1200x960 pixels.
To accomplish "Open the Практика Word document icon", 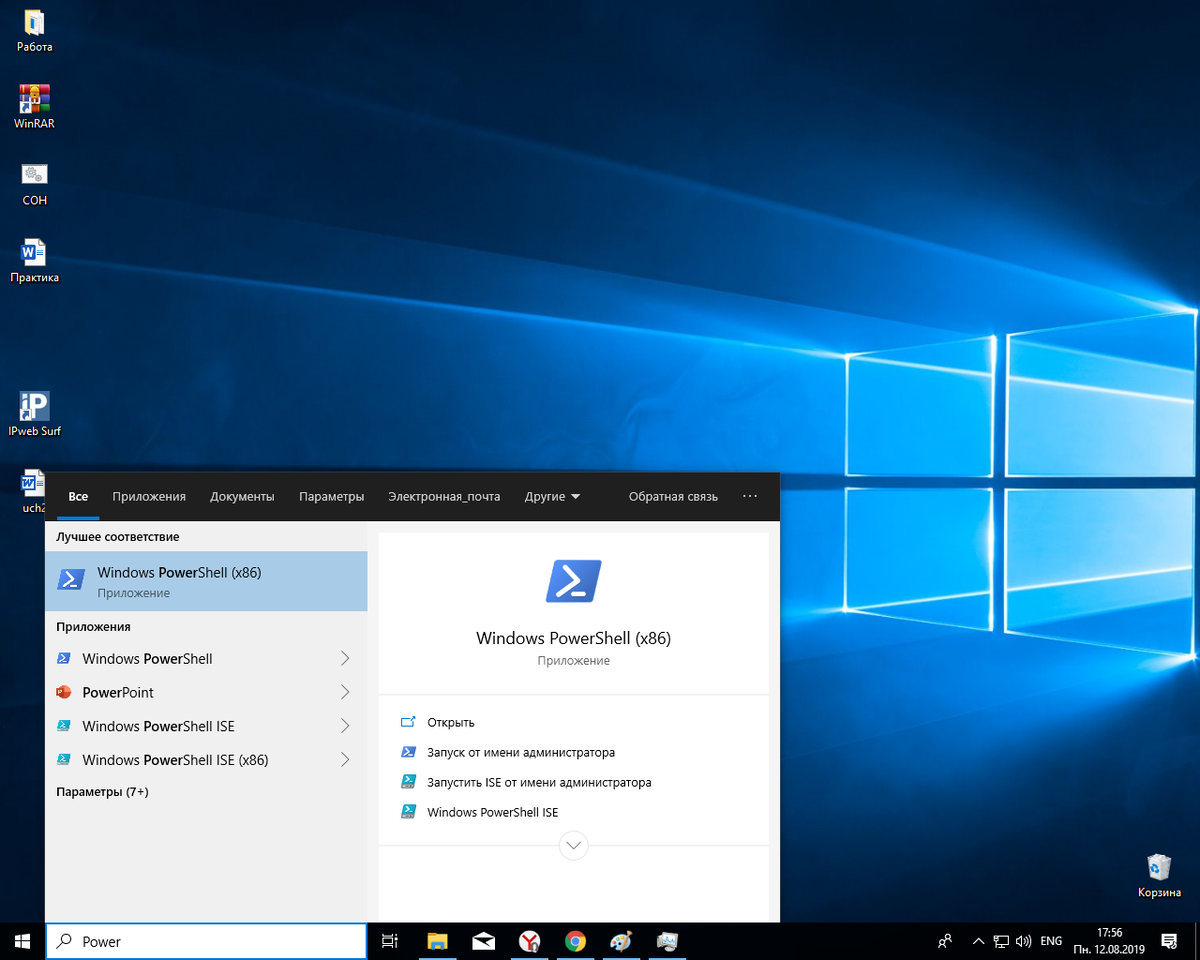I will (34, 261).
